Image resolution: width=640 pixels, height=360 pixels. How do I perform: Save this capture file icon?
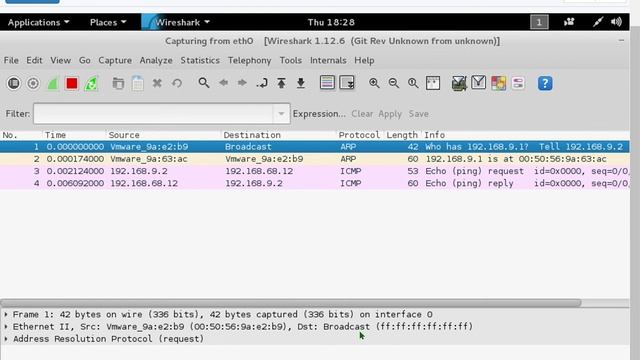pos(138,83)
